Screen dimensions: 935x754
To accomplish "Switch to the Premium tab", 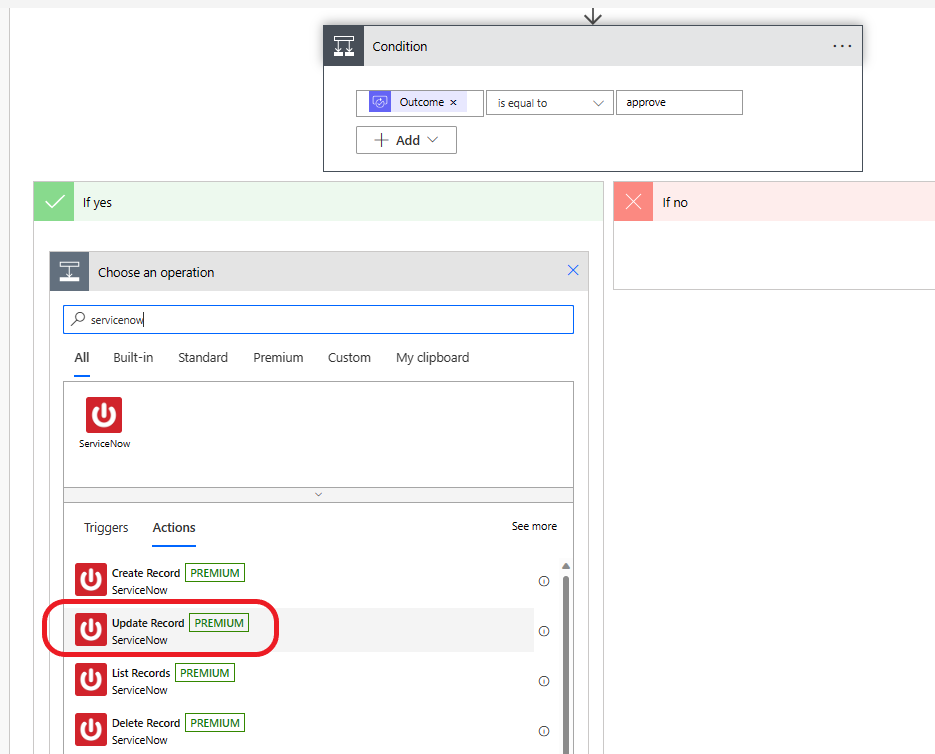I will (278, 357).
